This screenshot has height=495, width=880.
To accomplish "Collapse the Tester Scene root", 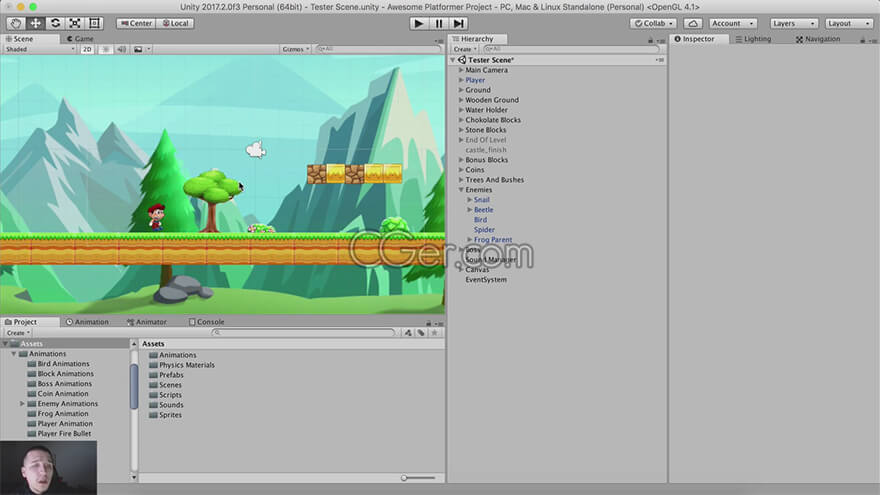I will (453, 60).
